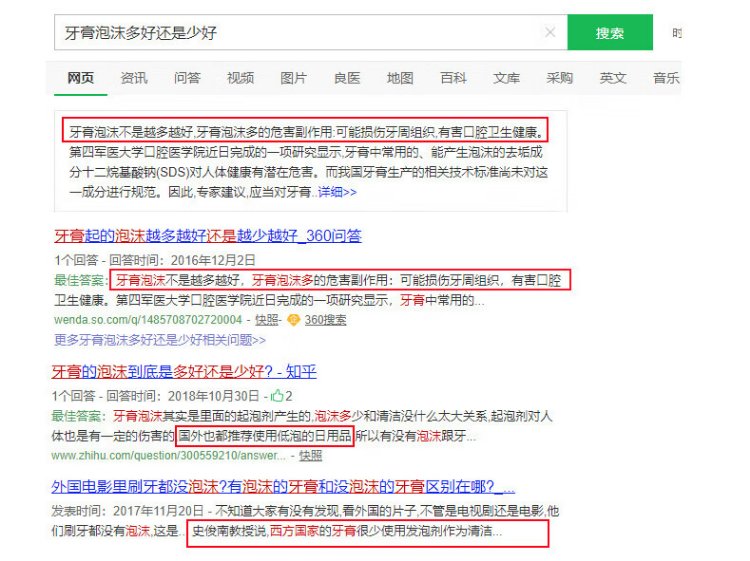Click the green 搜索 search button
Image resolution: width=750 pixels, height=561 pixels.
pos(609,33)
